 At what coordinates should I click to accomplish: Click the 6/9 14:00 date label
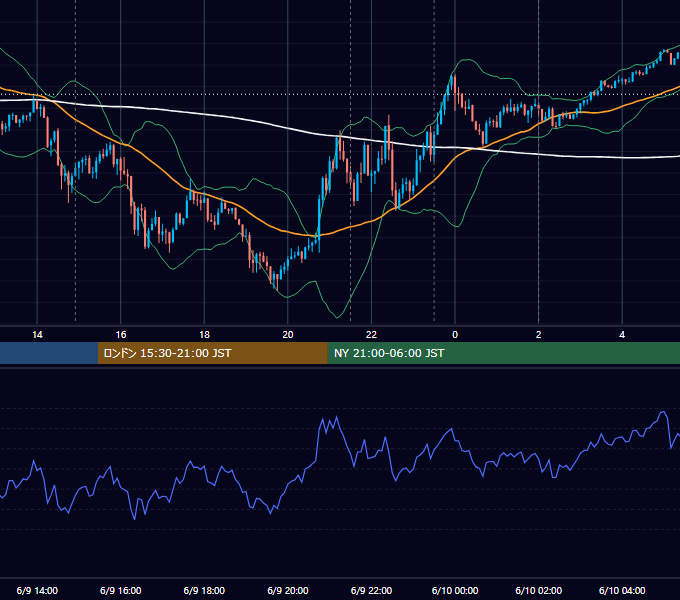click(x=37, y=590)
